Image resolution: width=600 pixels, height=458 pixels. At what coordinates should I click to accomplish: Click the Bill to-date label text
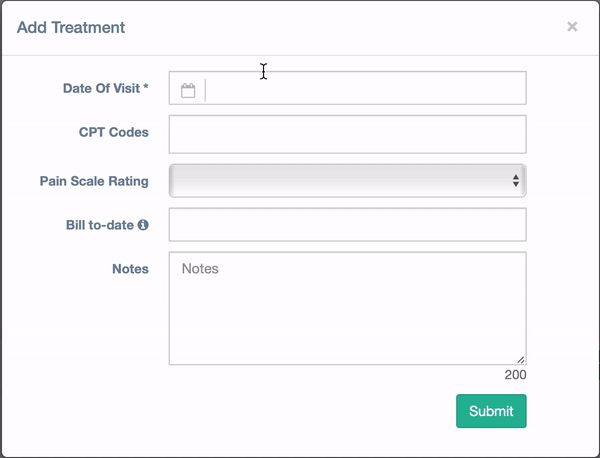point(100,225)
